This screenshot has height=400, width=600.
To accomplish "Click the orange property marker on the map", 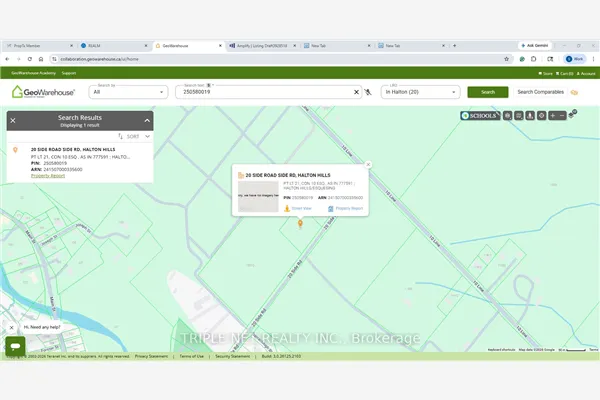I will 300,224.
